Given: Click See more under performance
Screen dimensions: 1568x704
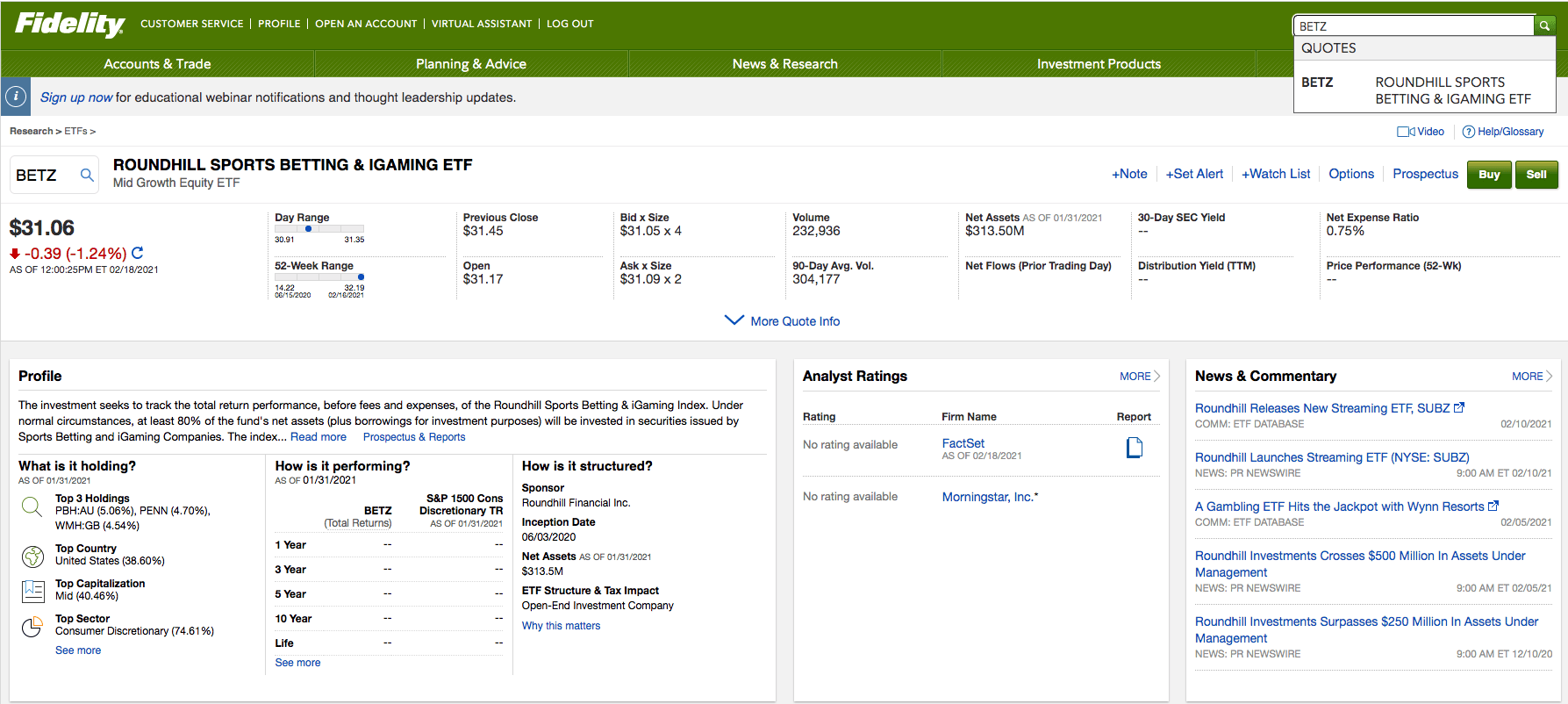Looking at the screenshot, I should point(297,663).
